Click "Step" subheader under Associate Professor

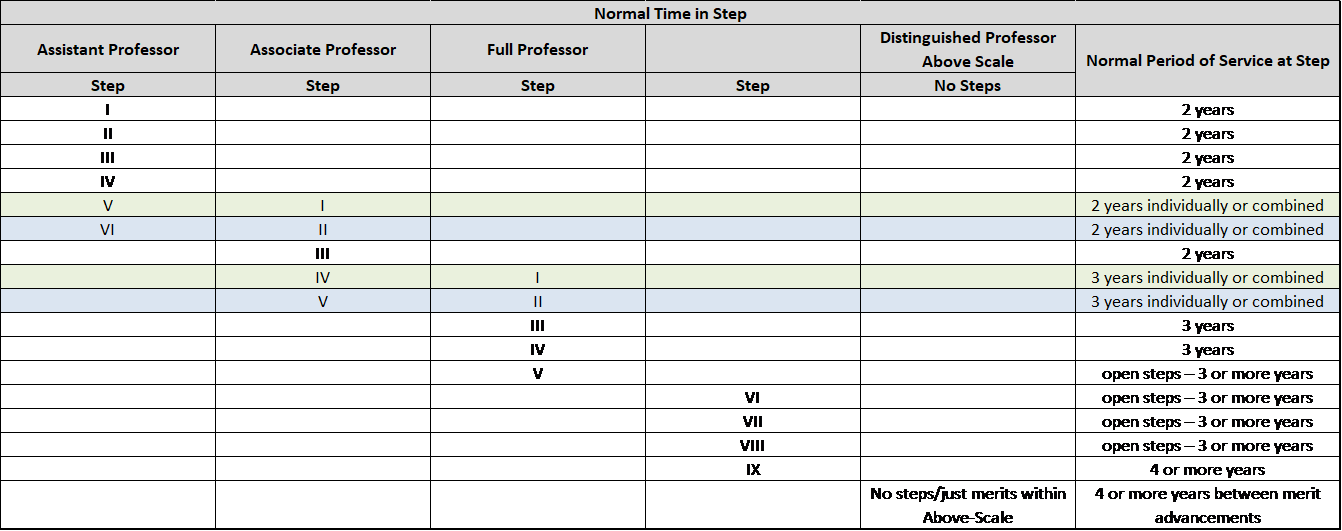click(x=323, y=86)
